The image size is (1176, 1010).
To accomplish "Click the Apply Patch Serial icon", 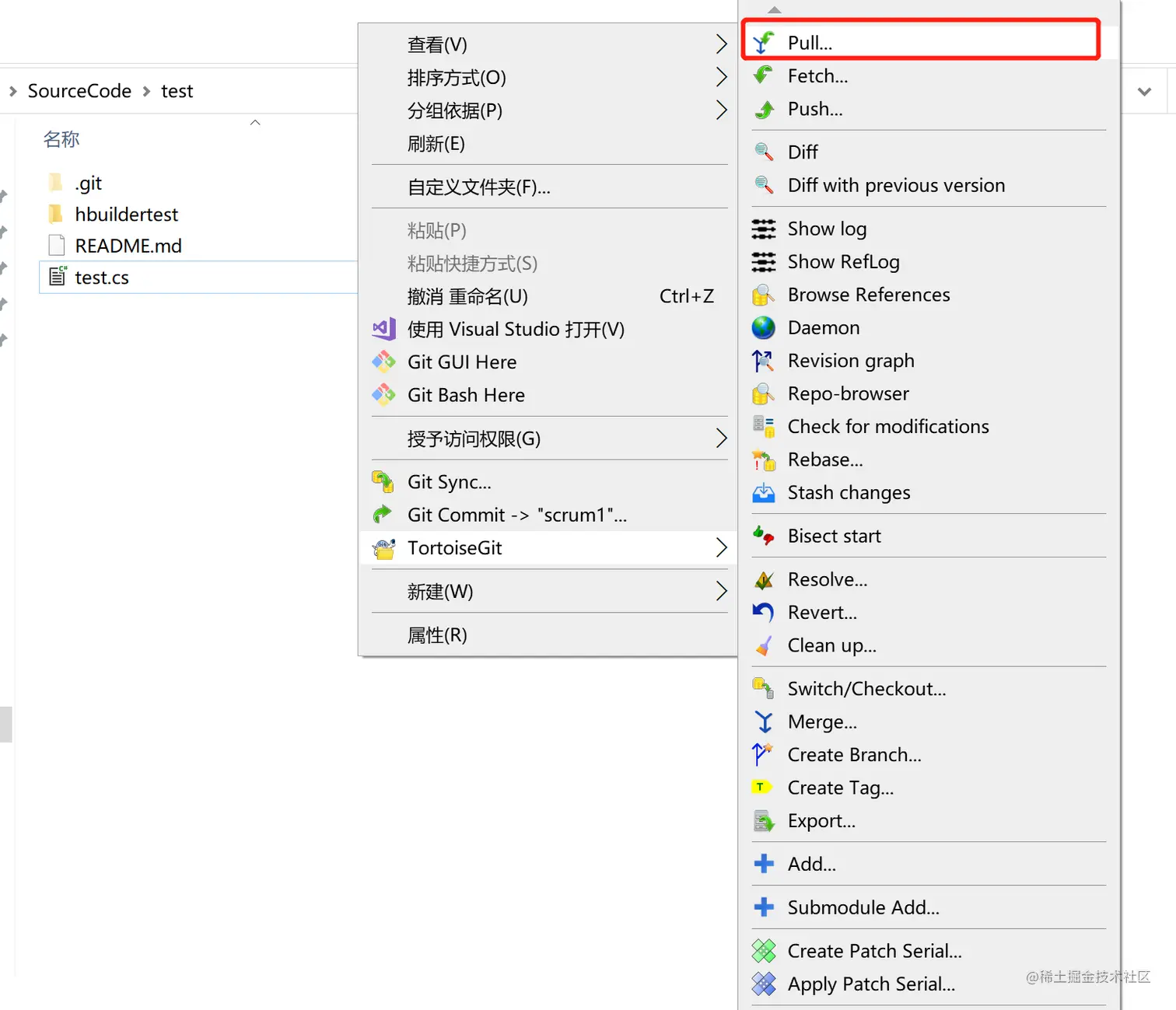I will point(764,984).
